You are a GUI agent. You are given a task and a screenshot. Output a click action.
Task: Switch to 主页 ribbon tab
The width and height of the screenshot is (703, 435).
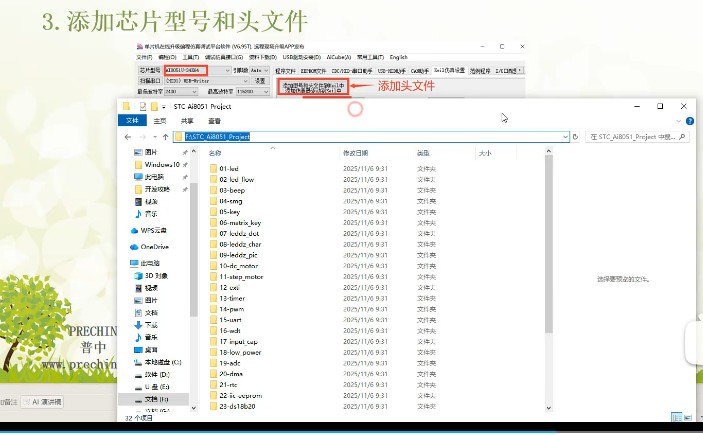click(160, 121)
